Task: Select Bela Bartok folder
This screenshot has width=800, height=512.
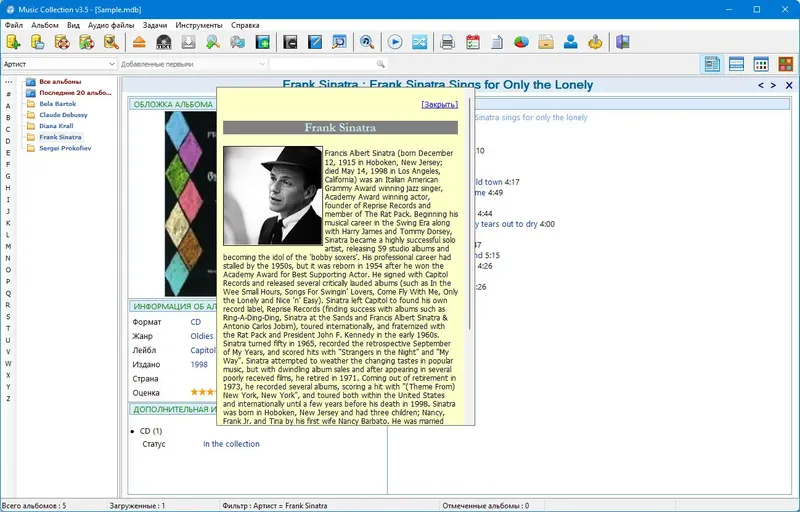Action: coord(58,104)
